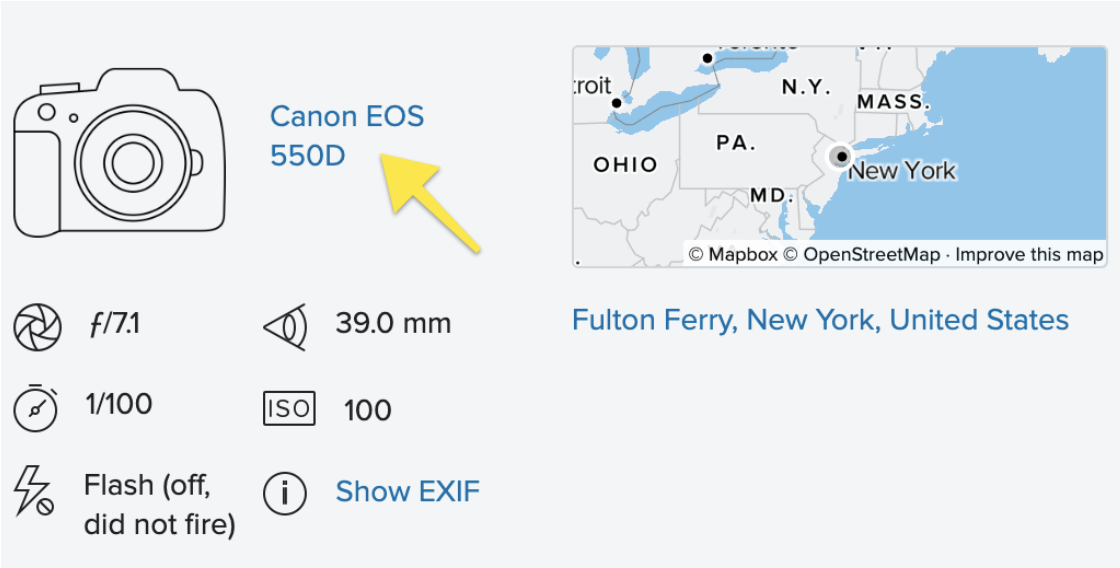Click the aperture shutter icon
The height and width of the screenshot is (568, 1120).
click(x=35, y=325)
